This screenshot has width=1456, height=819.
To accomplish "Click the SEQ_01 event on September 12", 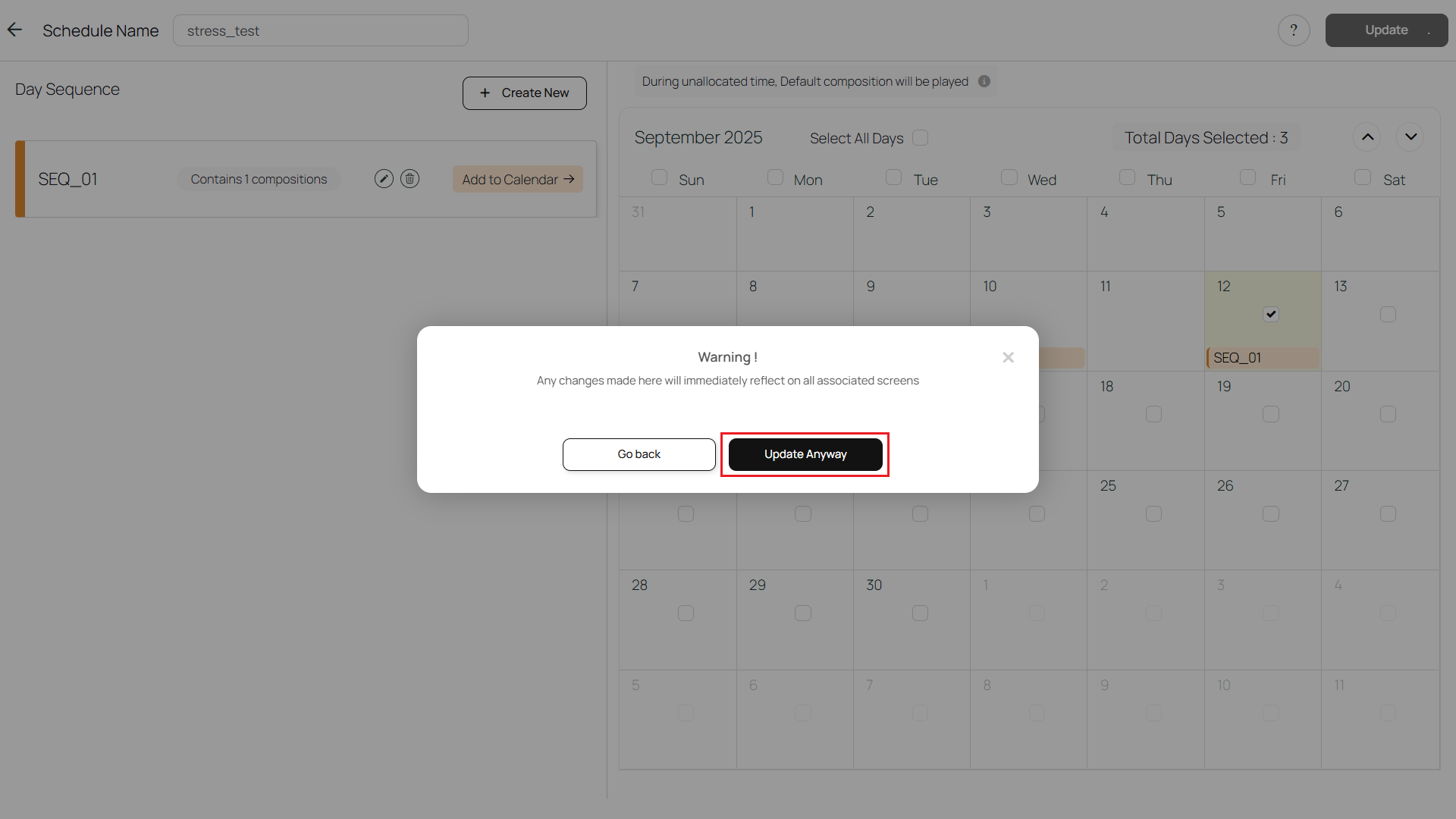I will (1262, 358).
